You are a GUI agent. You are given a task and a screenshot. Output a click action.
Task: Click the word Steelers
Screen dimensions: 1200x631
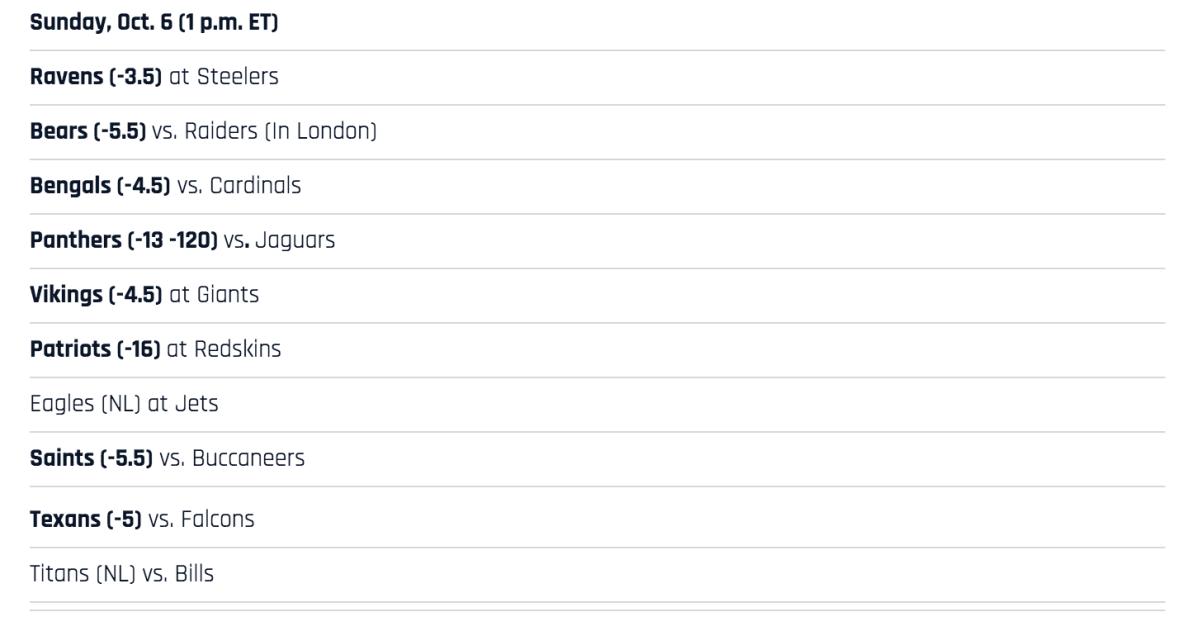point(237,77)
